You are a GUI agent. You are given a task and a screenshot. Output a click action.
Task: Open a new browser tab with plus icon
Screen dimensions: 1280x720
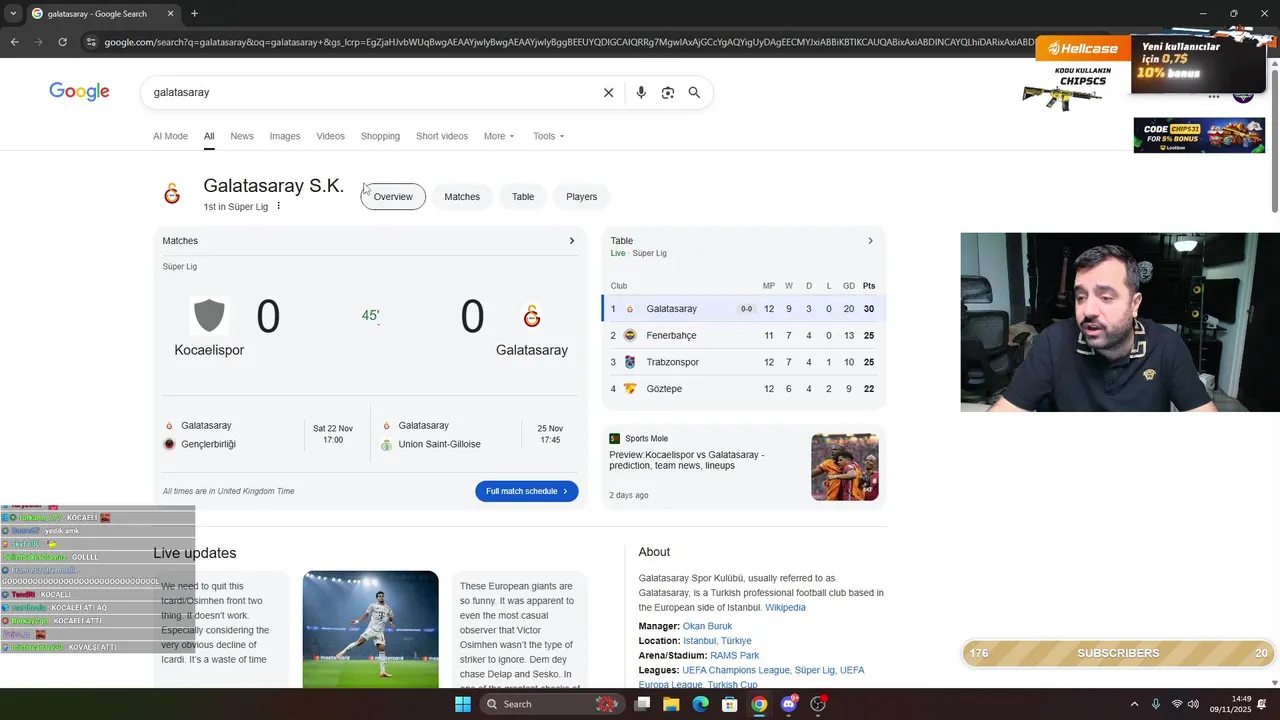(194, 13)
